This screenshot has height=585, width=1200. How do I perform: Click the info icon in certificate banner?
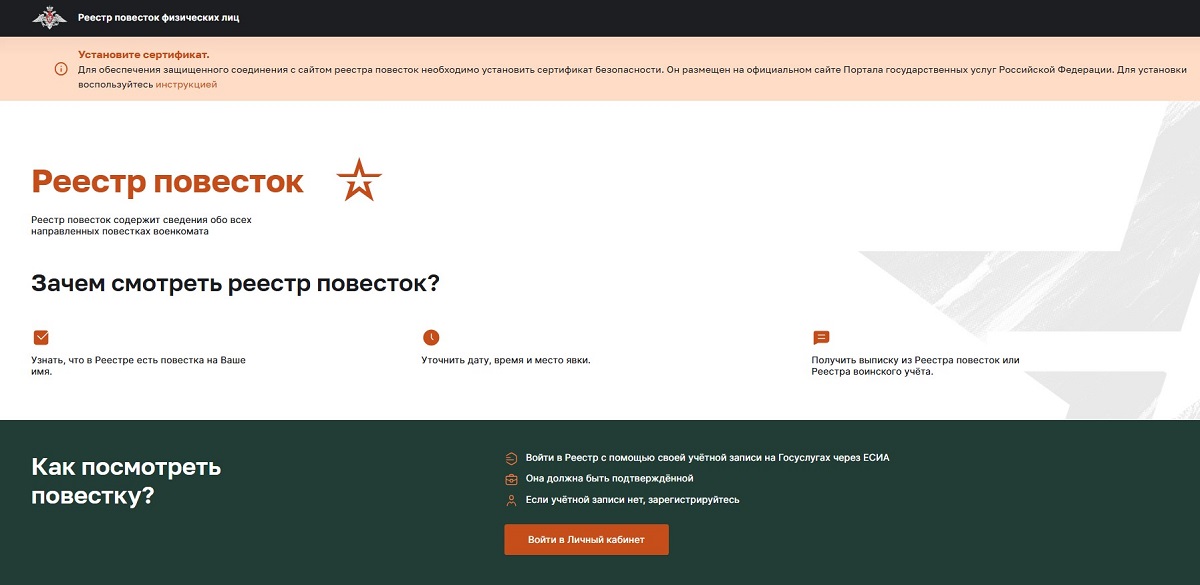pyautogui.click(x=61, y=69)
